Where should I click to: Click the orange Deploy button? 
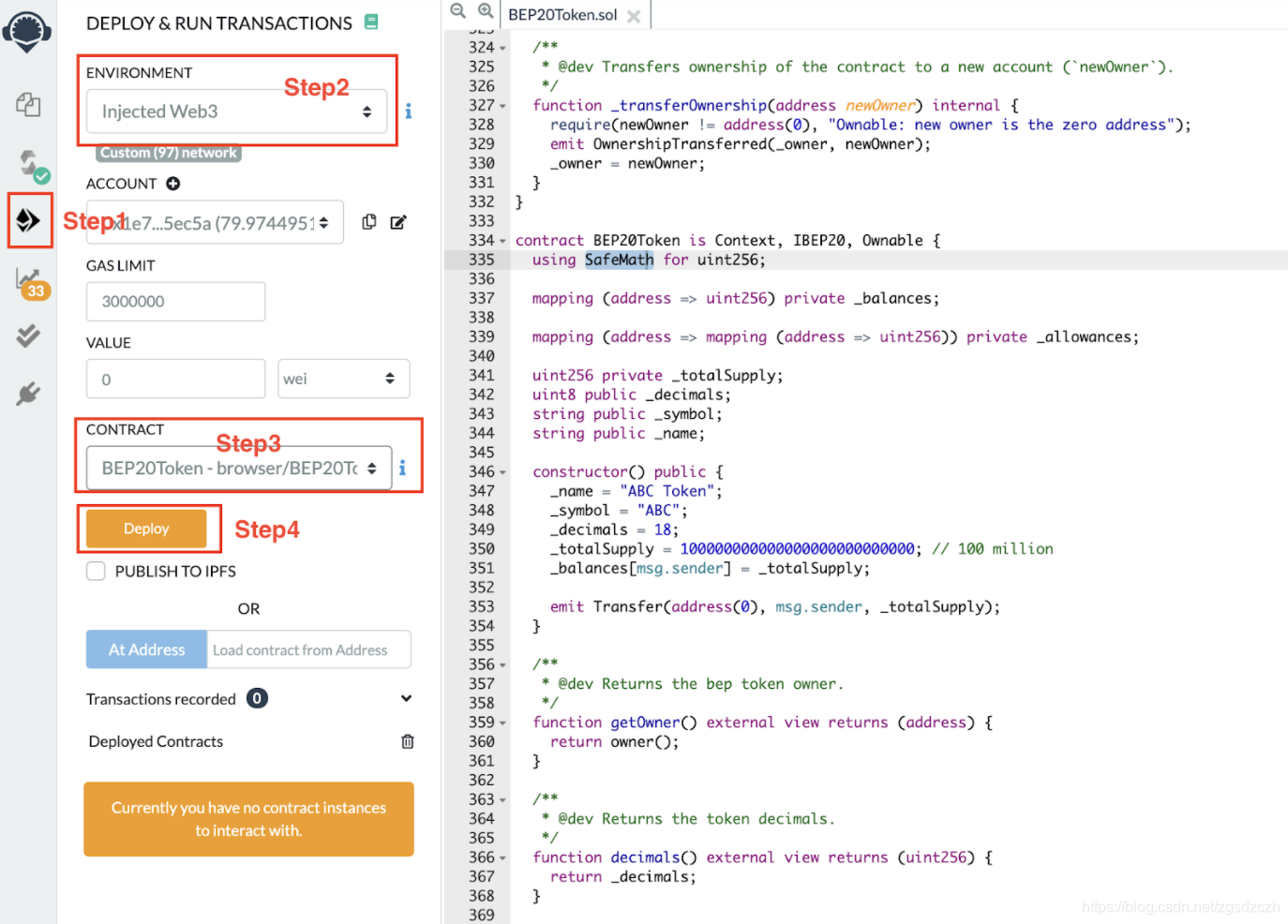tap(146, 529)
